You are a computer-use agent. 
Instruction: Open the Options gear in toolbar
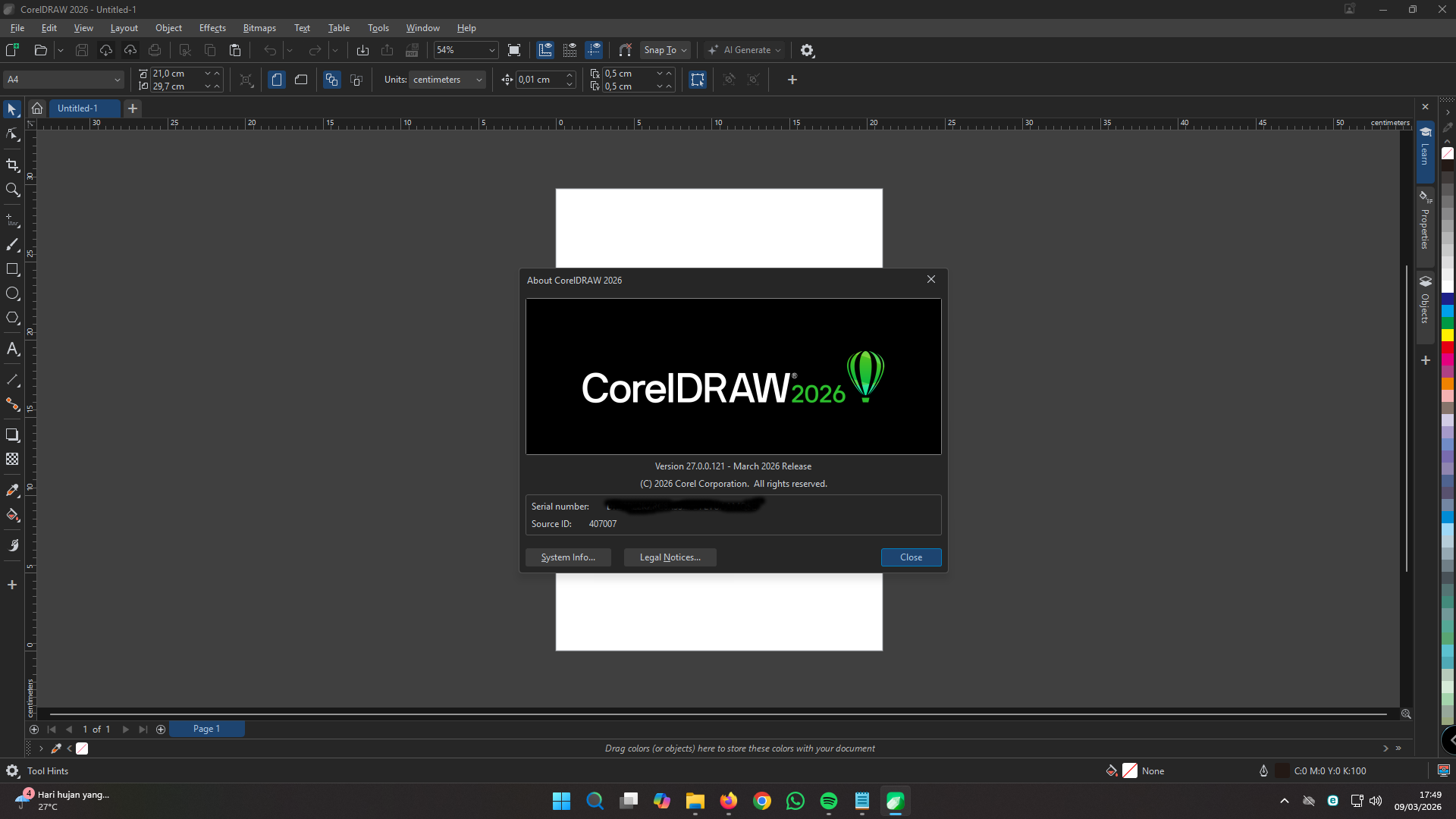tap(808, 50)
